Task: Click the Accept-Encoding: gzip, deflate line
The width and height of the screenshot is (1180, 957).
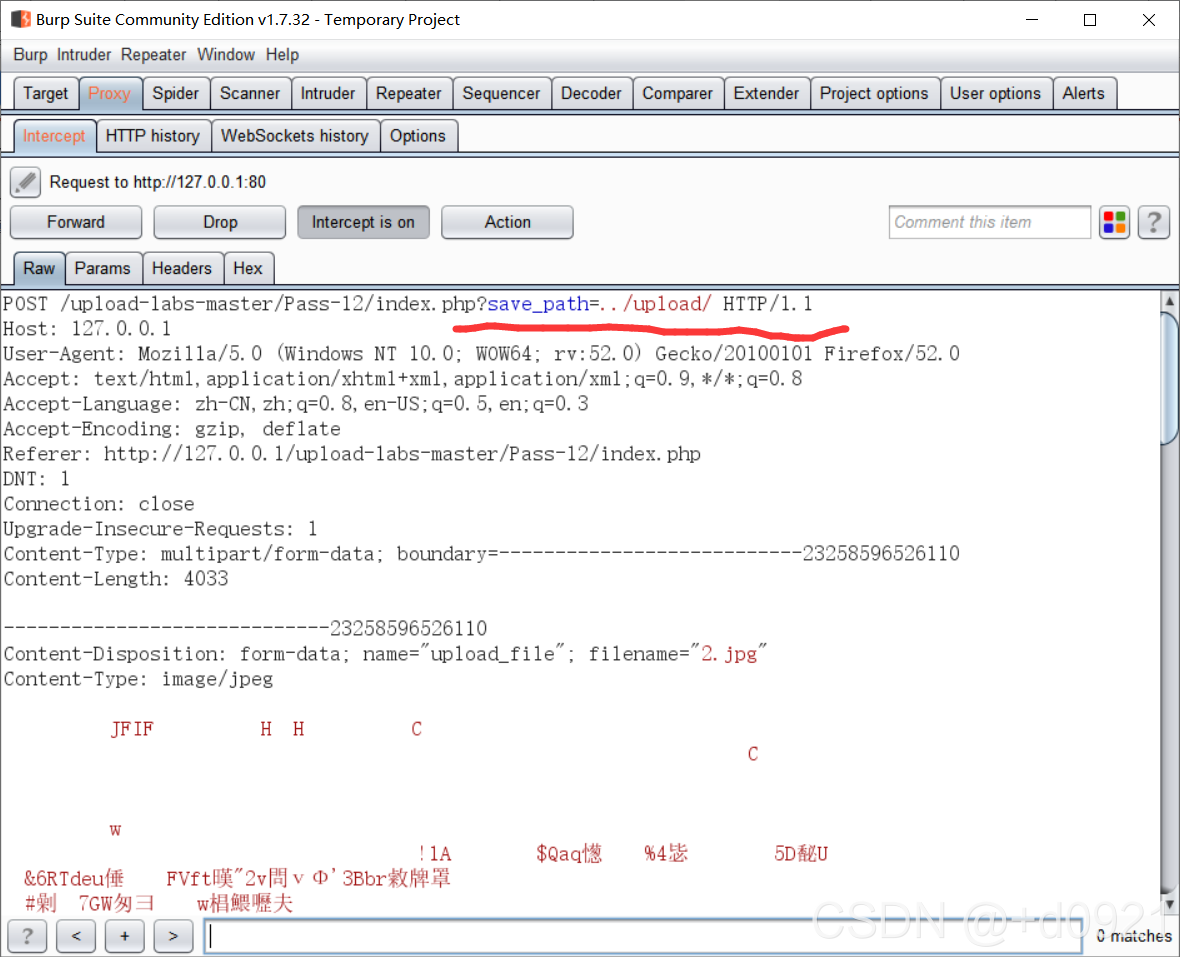Action: tap(172, 429)
